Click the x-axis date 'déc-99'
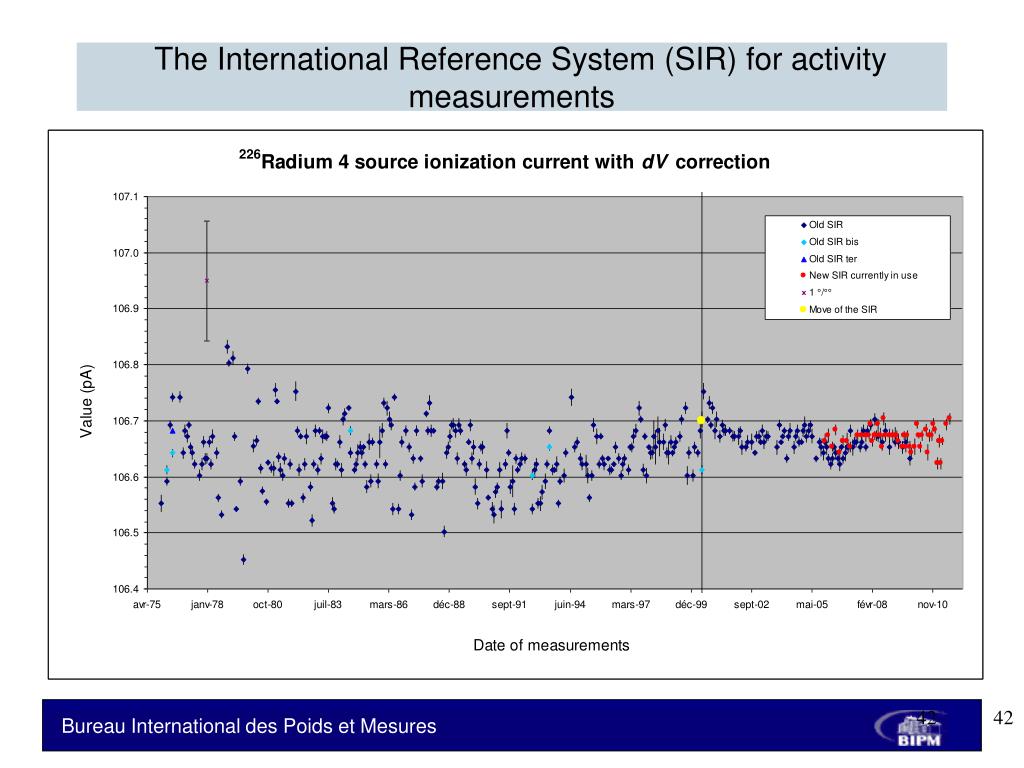 pos(691,605)
